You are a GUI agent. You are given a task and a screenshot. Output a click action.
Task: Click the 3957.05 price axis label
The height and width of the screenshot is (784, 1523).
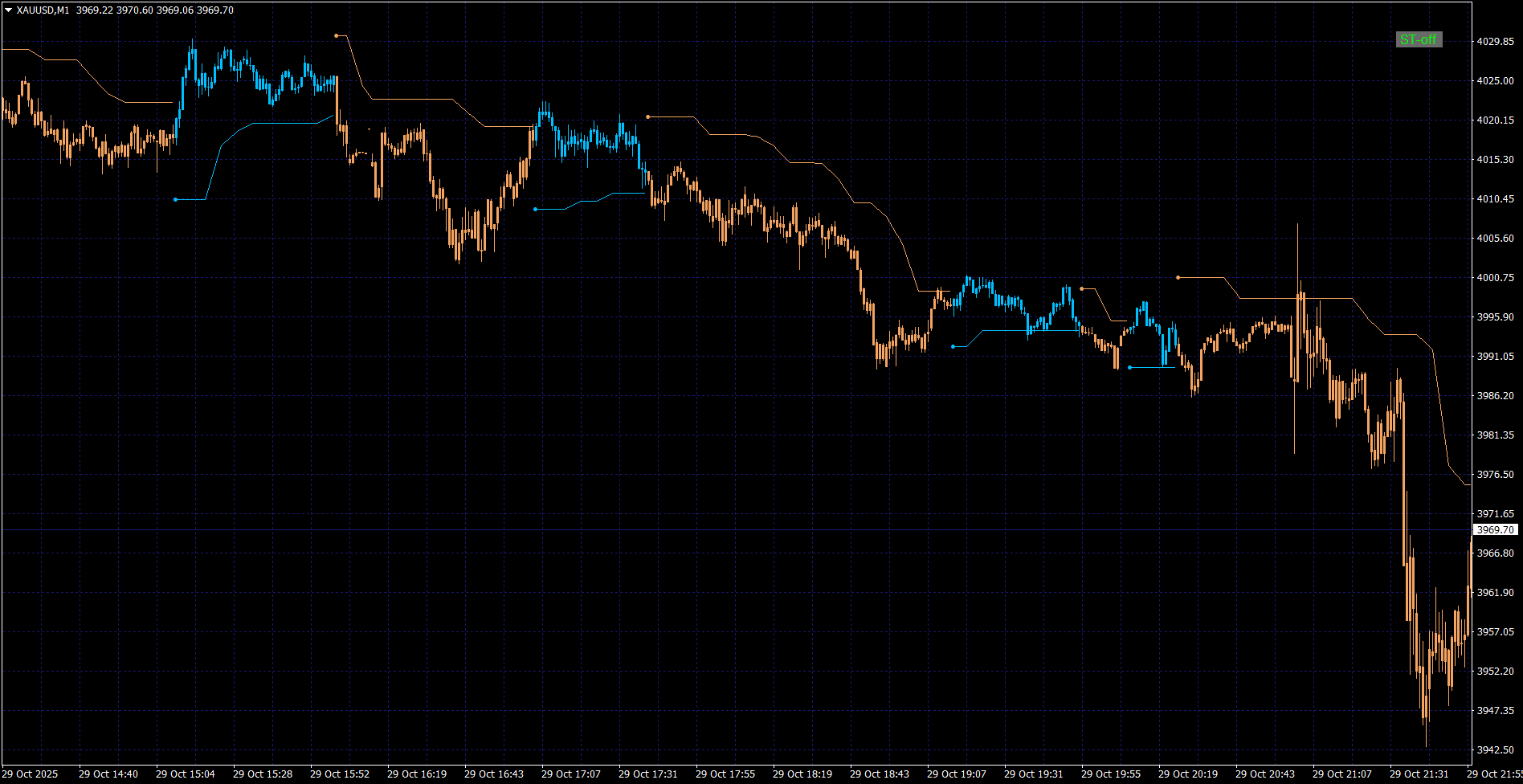click(1495, 632)
